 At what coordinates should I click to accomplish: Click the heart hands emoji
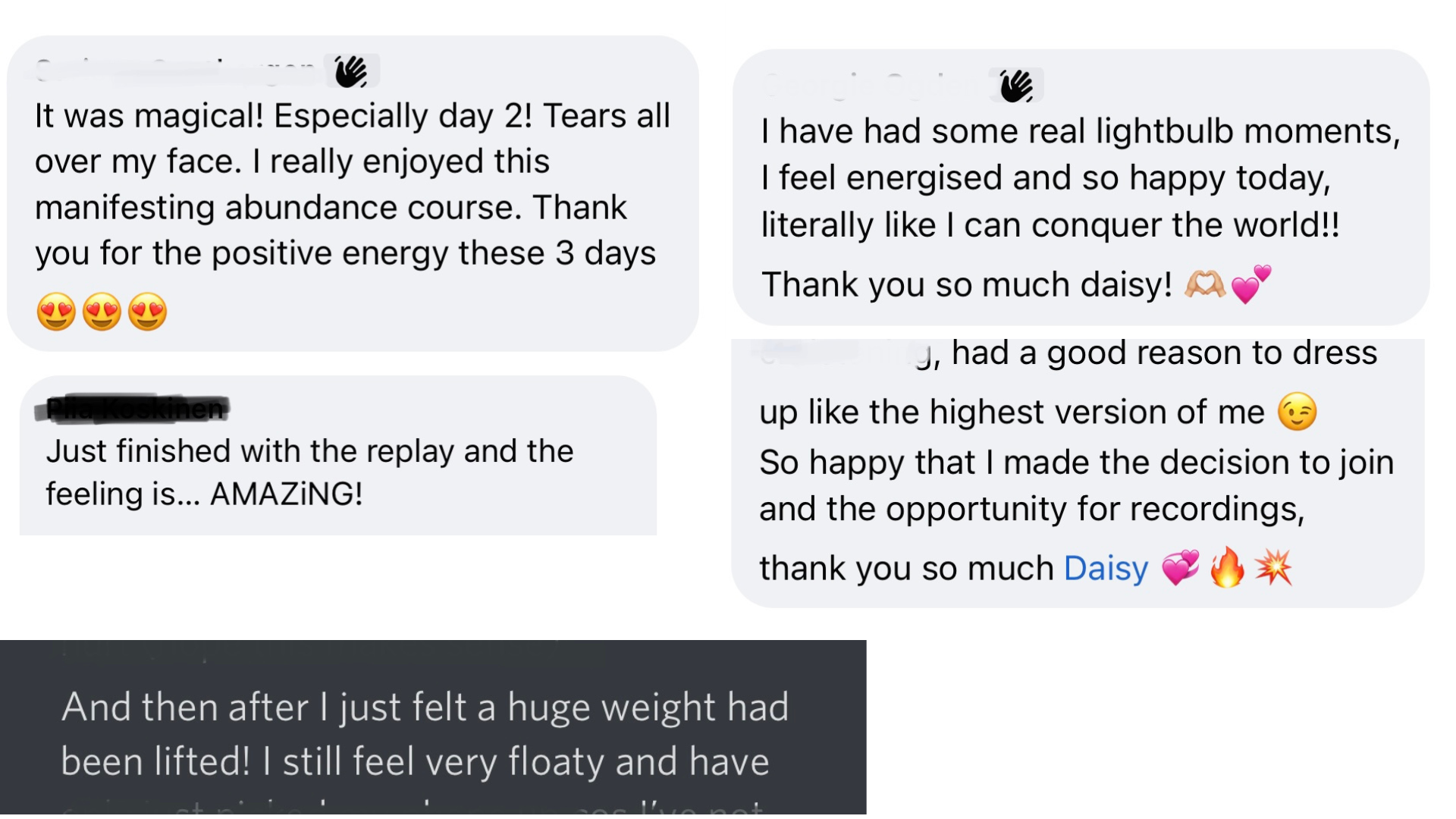pyautogui.click(x=1205, y=284)
